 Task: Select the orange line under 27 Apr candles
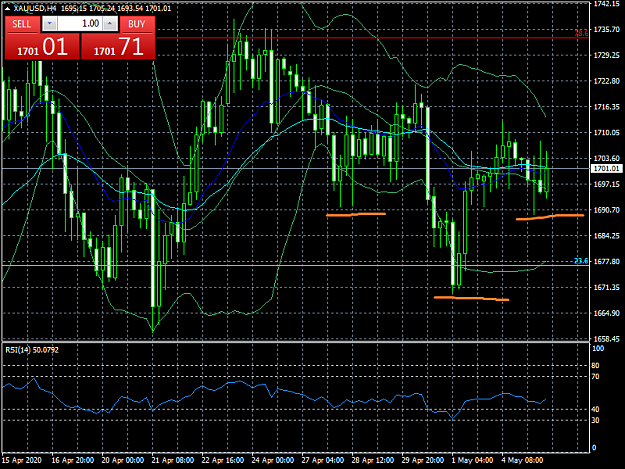pos(356,214)
